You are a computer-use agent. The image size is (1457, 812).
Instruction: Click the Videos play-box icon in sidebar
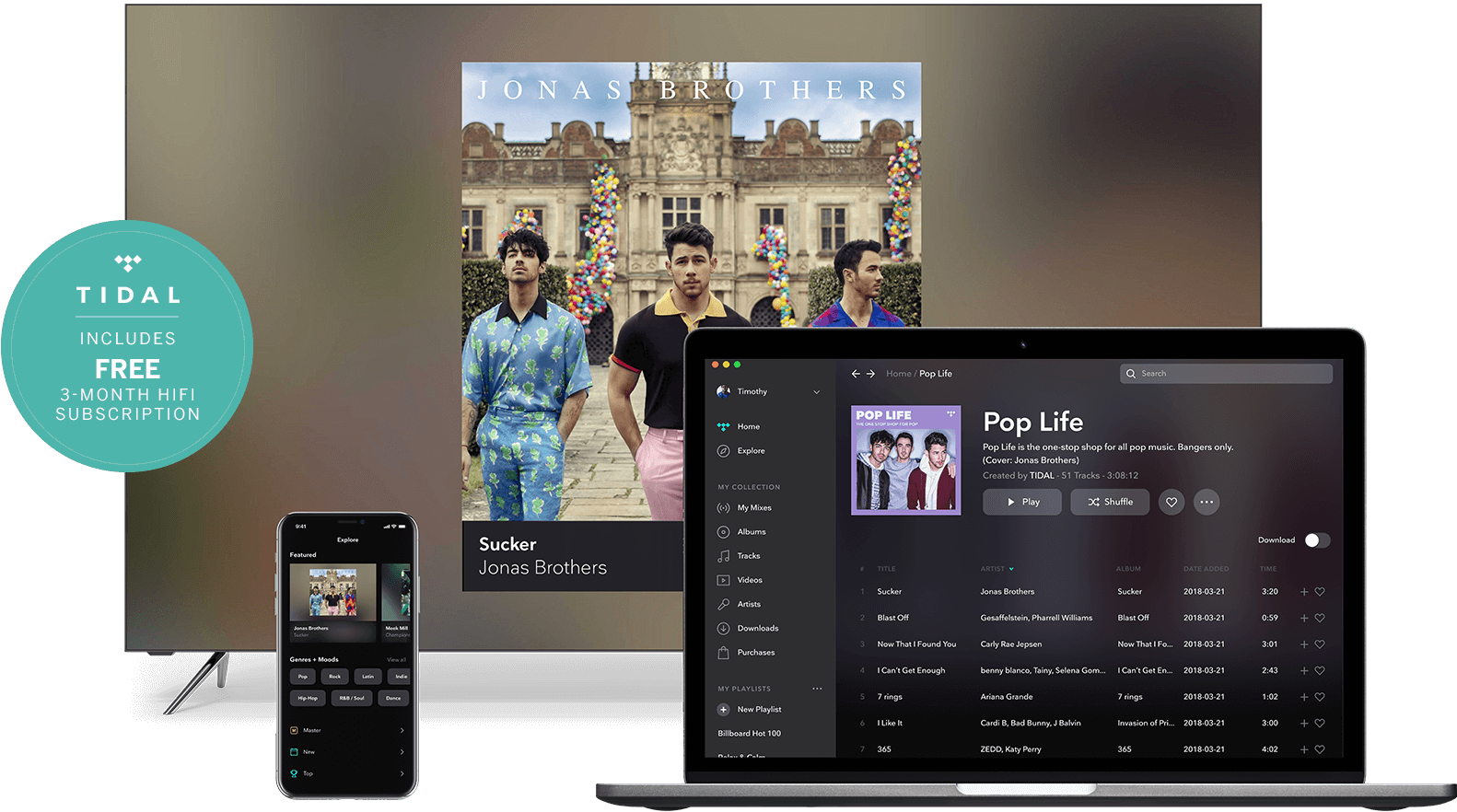pos(723,580)
